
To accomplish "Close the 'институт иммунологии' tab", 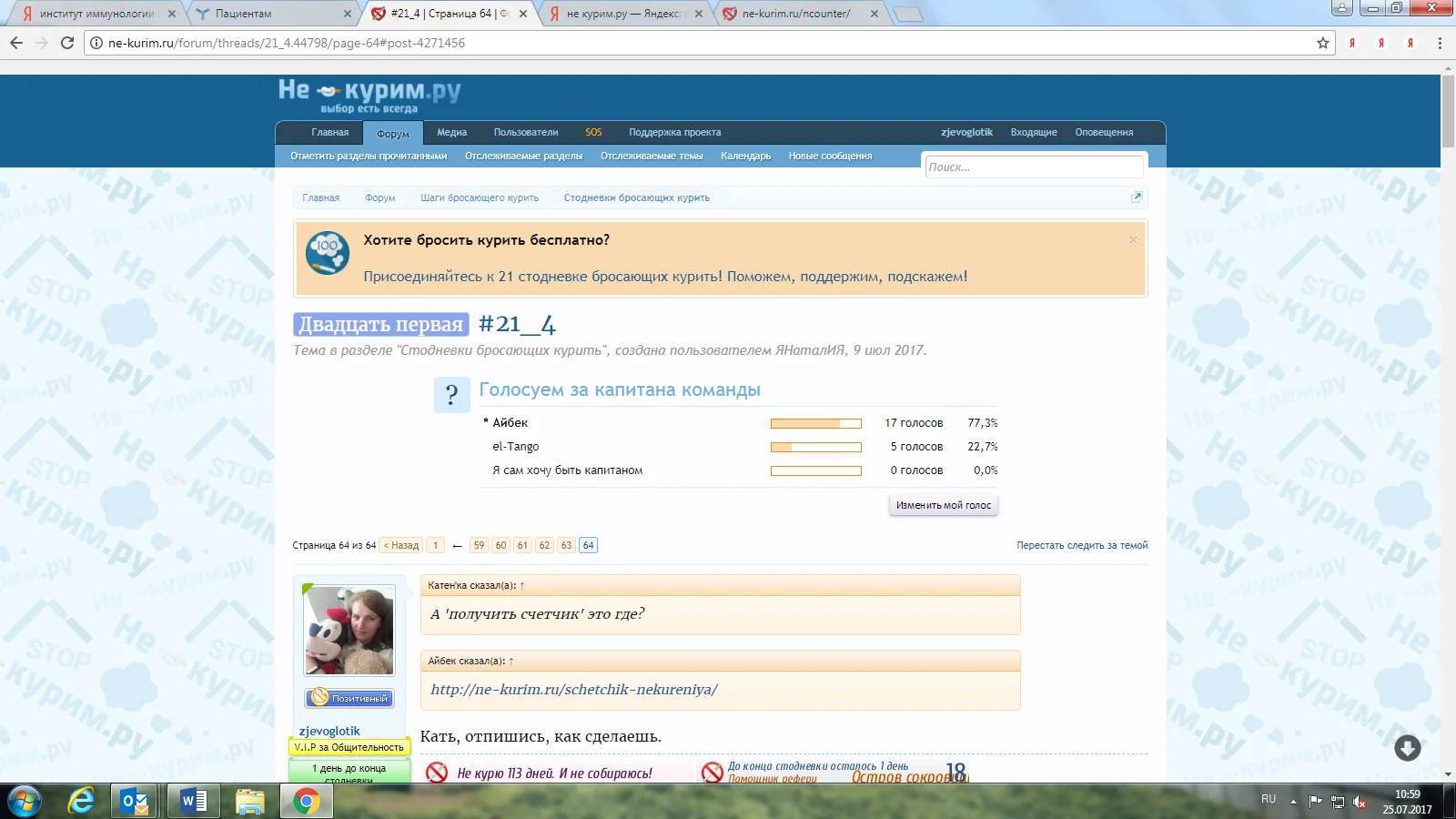I will (x=170, y=14).
